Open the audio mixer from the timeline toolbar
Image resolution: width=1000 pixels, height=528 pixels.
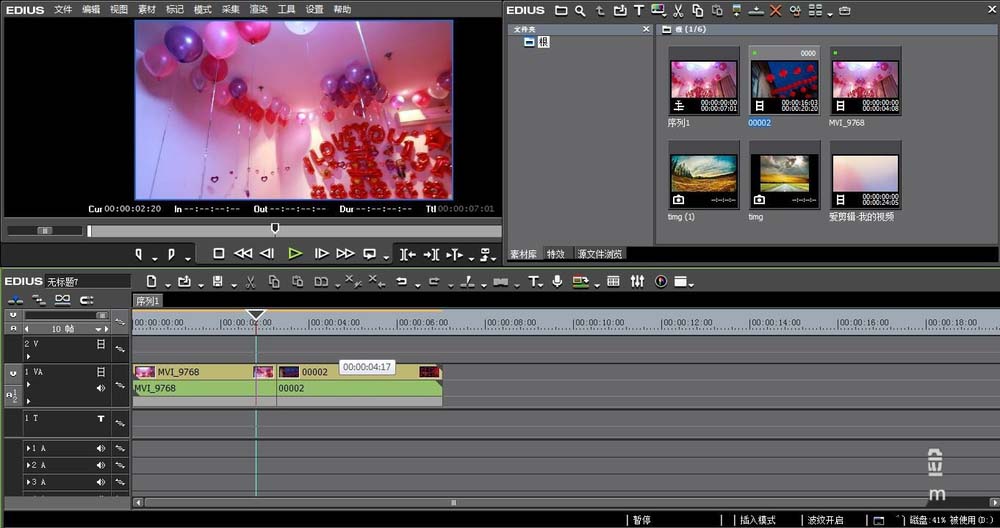[637, 282]
